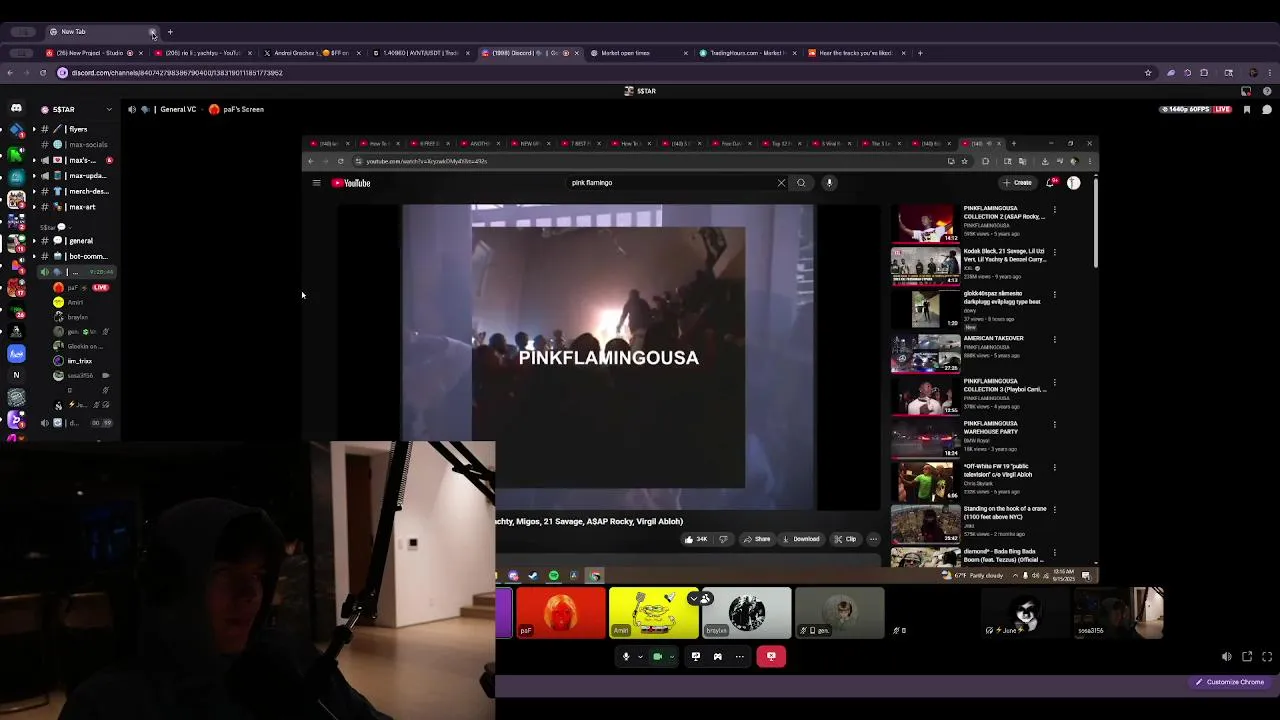
Task: Bookmark this page star icon
Action: click(1148, 73)
